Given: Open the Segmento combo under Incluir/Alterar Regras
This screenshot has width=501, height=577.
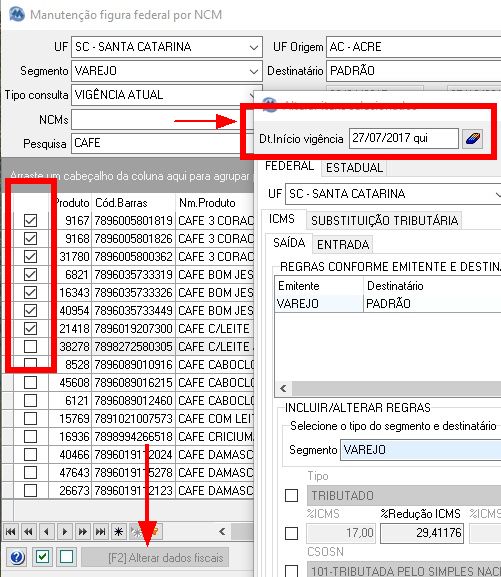Looking at the screenshot, I should (420, 450).
